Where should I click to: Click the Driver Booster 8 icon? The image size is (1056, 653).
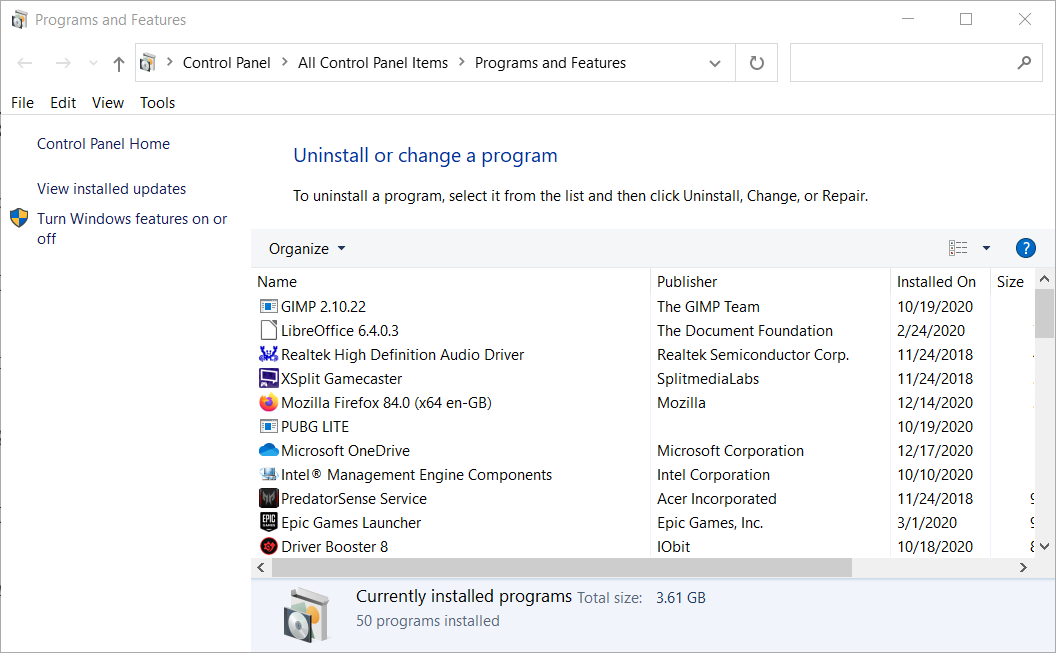point(269,547)
